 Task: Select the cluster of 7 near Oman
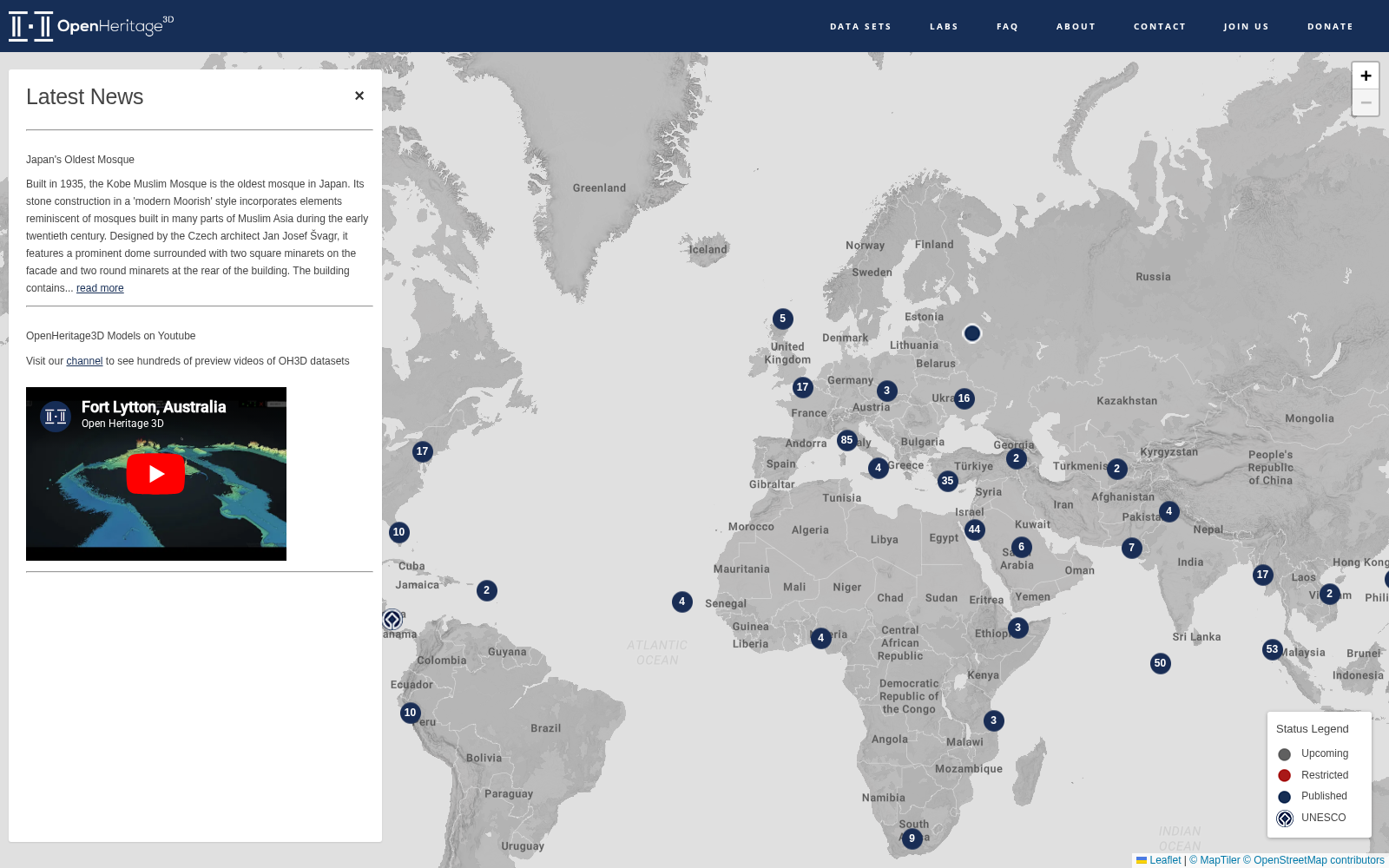(1131, 548)
